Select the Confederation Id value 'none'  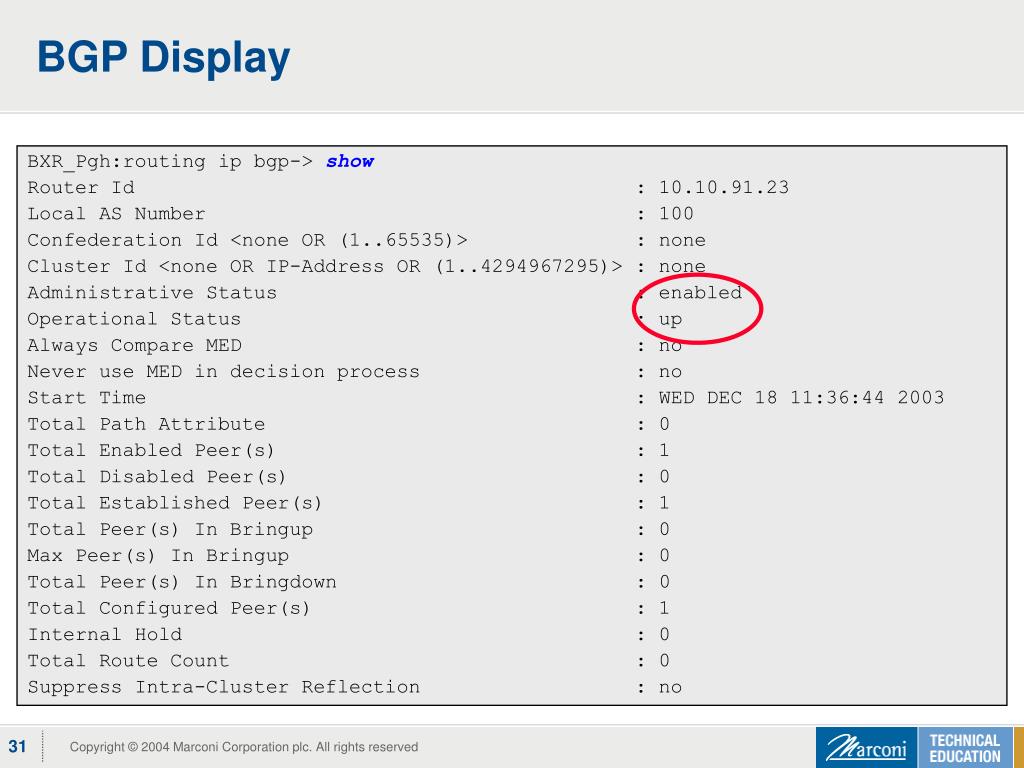(682, 240)
